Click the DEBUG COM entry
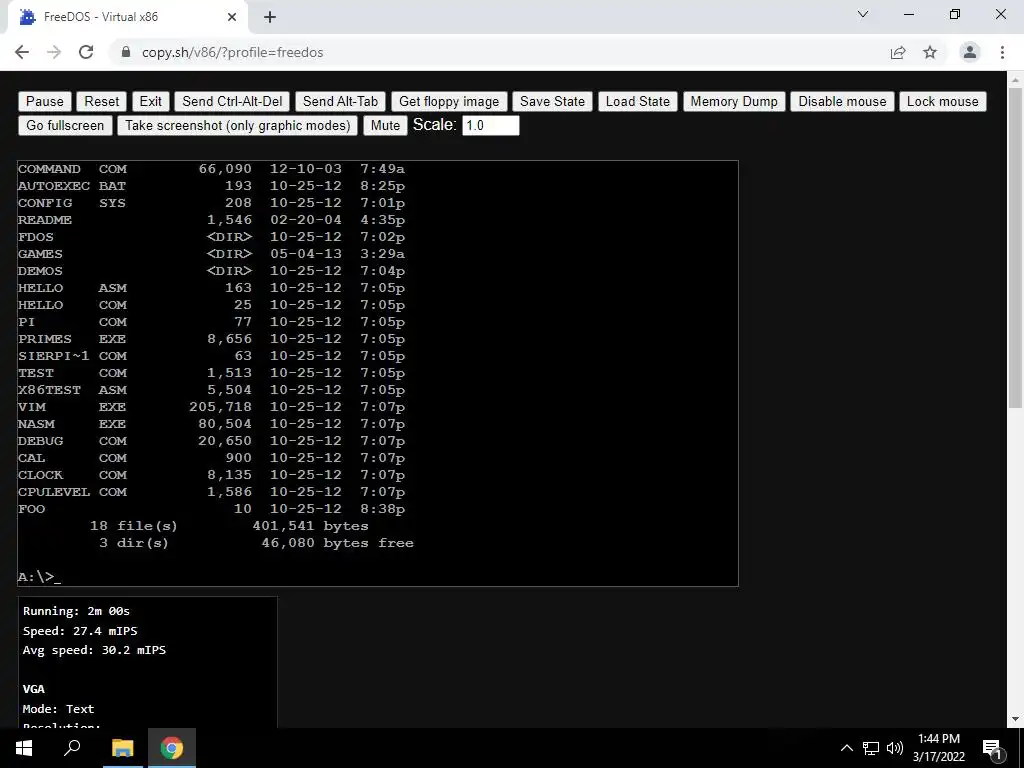 tap(211, 441)
